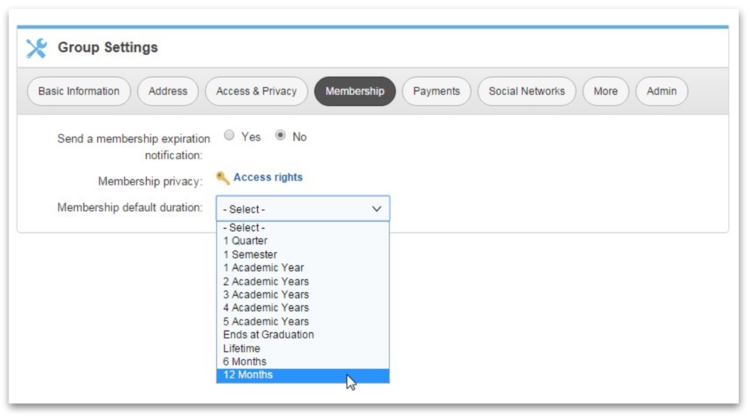Open the Social Networks tab
Screen dimensions: 750x416
(x=527, y=91)
